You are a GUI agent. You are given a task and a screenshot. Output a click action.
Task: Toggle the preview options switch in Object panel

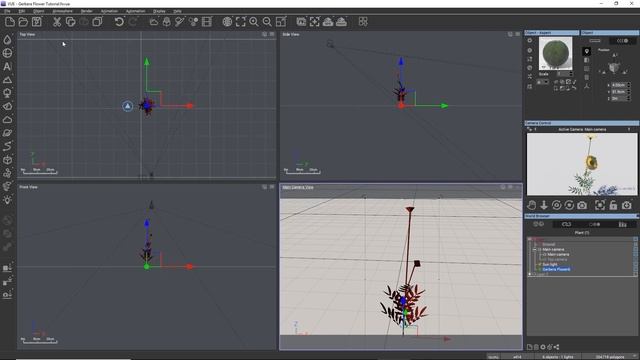[x=622, y=41]
